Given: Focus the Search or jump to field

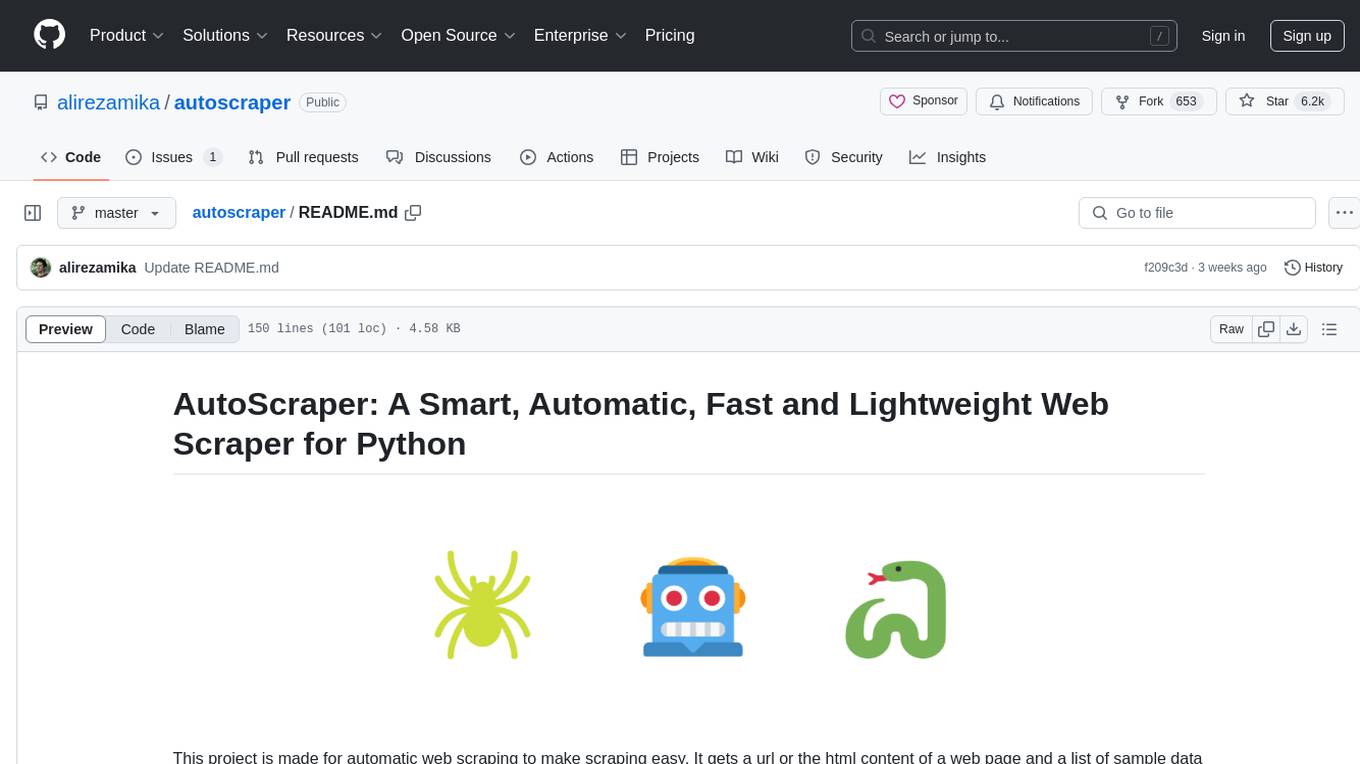Looking at the screenshot, I should click(x=1014, y=36).
